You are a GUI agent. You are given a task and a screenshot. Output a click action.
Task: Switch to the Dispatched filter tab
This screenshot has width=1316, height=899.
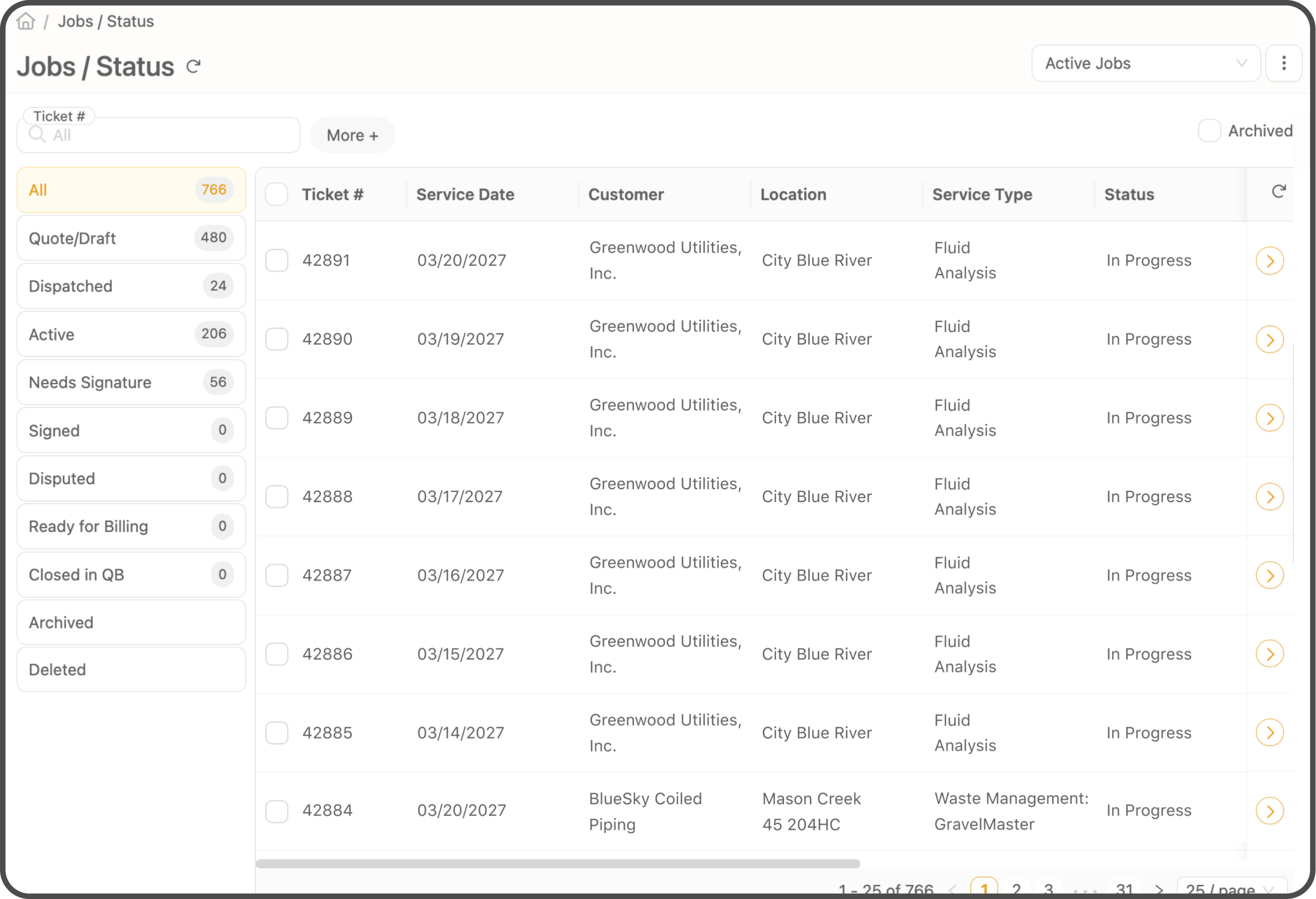pos(131,286)
